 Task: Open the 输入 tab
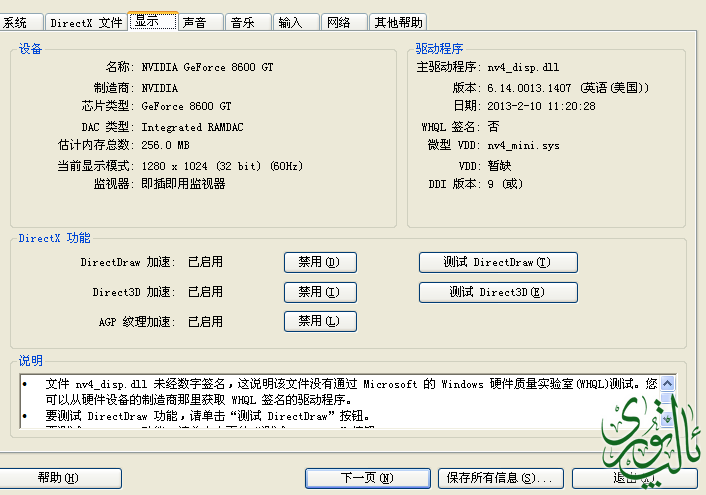click(x=296, y=23)
